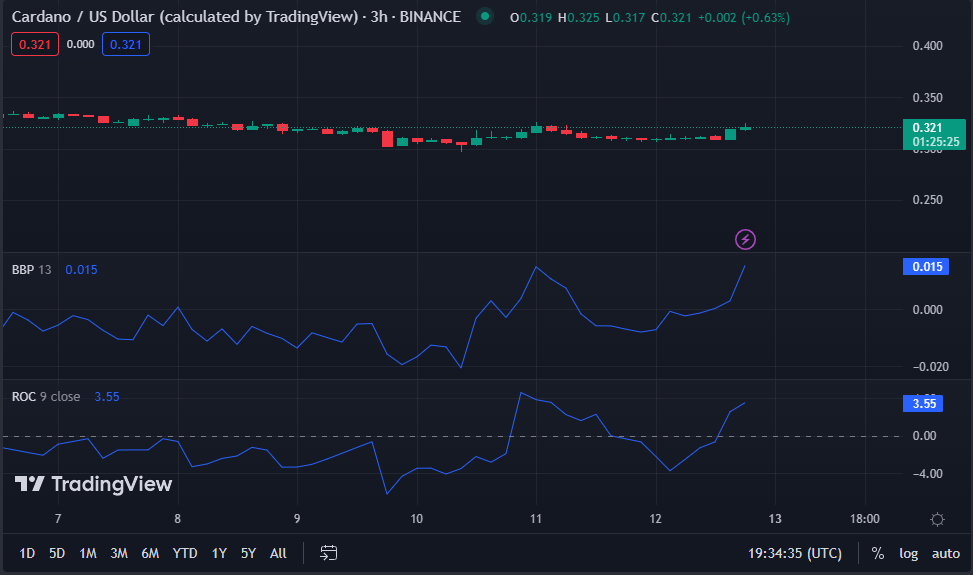Click the 19:34:35 (UTC) timezone clock

tap(795, 553)
